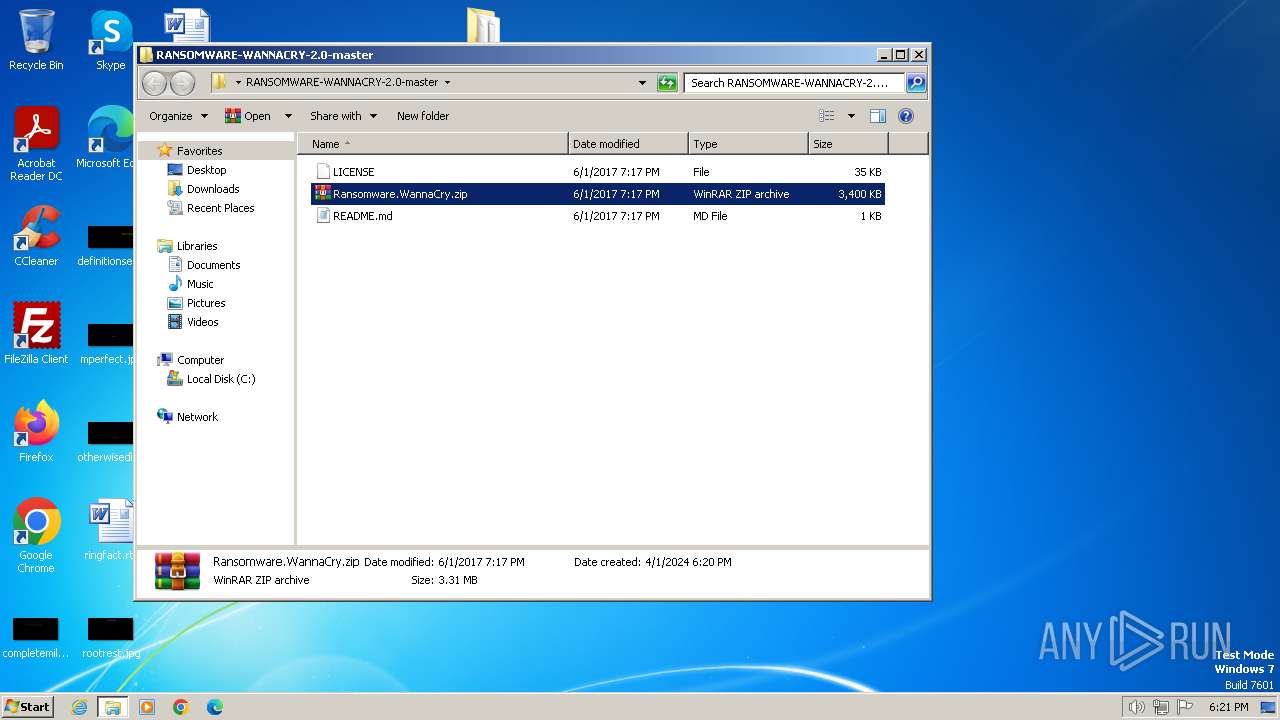Click the volume speaker tray icon
This screenshot has height=720, width=1280.
[x=1136, y=707]
